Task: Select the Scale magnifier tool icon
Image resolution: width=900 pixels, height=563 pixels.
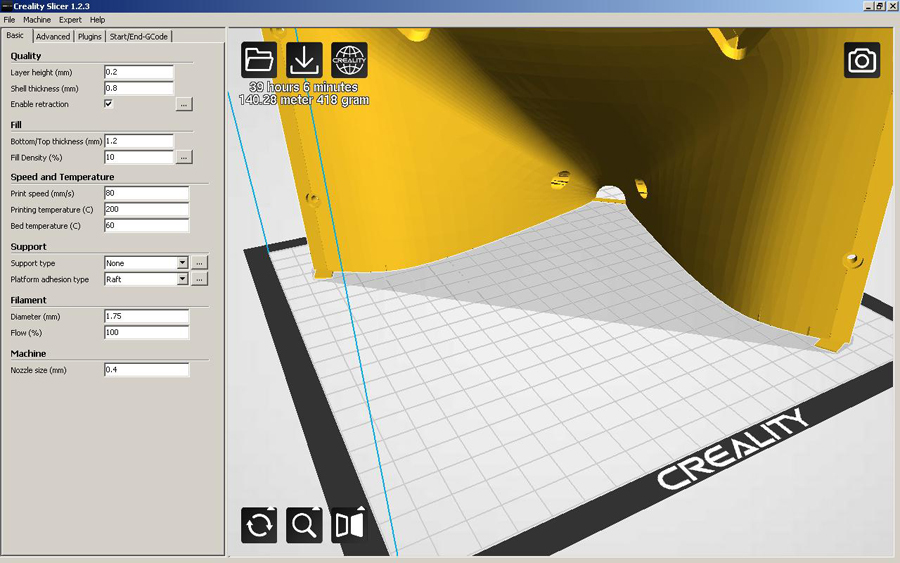Action: tap(304, 525)
